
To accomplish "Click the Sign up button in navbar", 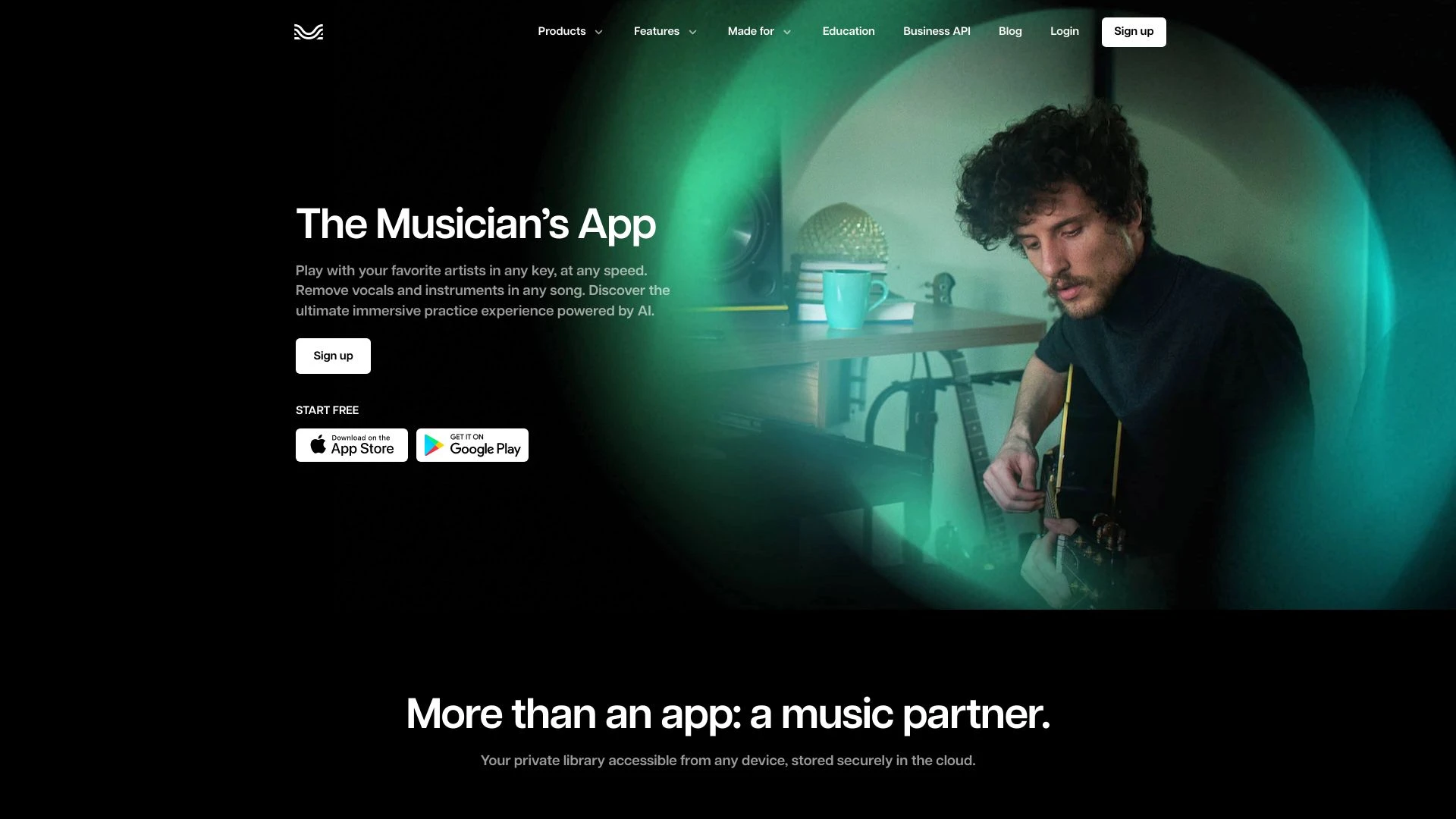I will [x=1134, y=31].
